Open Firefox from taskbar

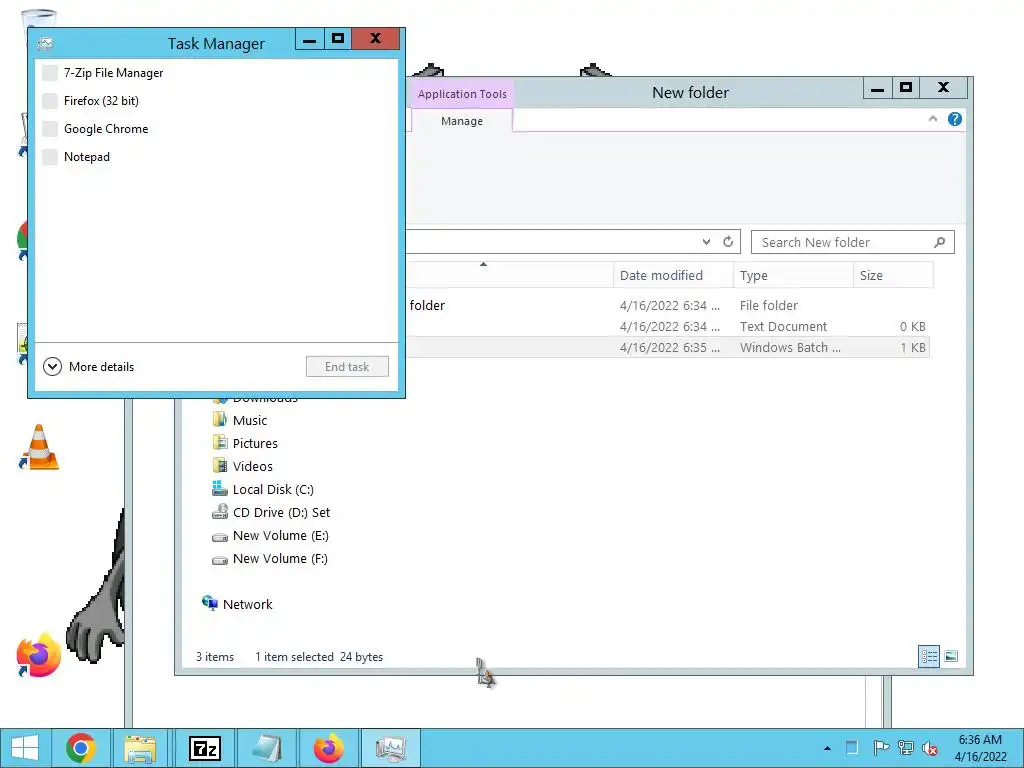[328, 748]
